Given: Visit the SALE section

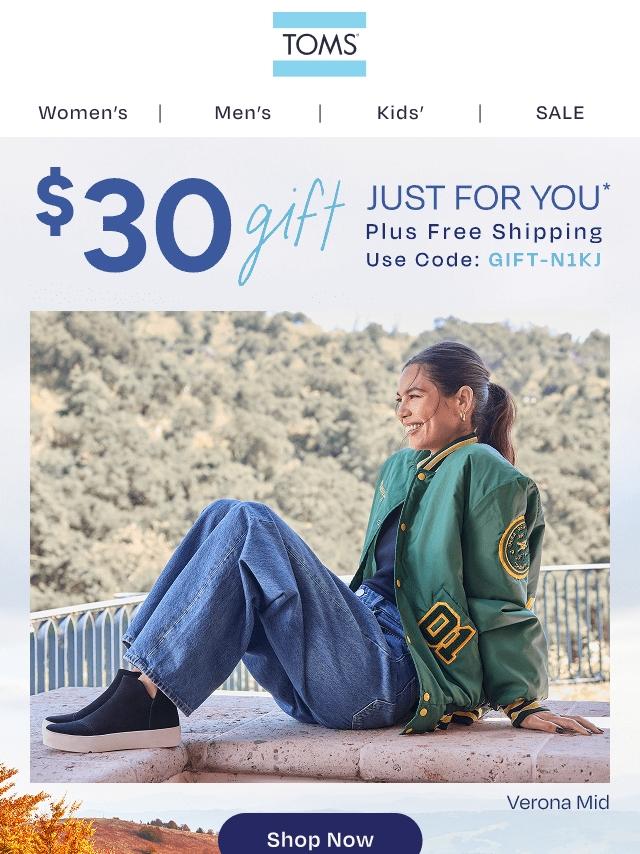Looking at the screenshot, I should 560,113.
